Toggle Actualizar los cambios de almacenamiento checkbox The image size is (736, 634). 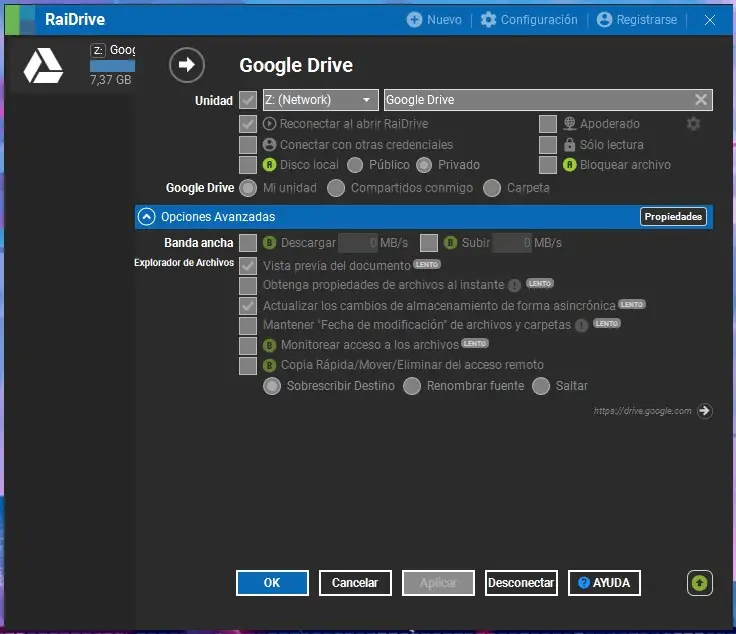(x=248, y=306)
